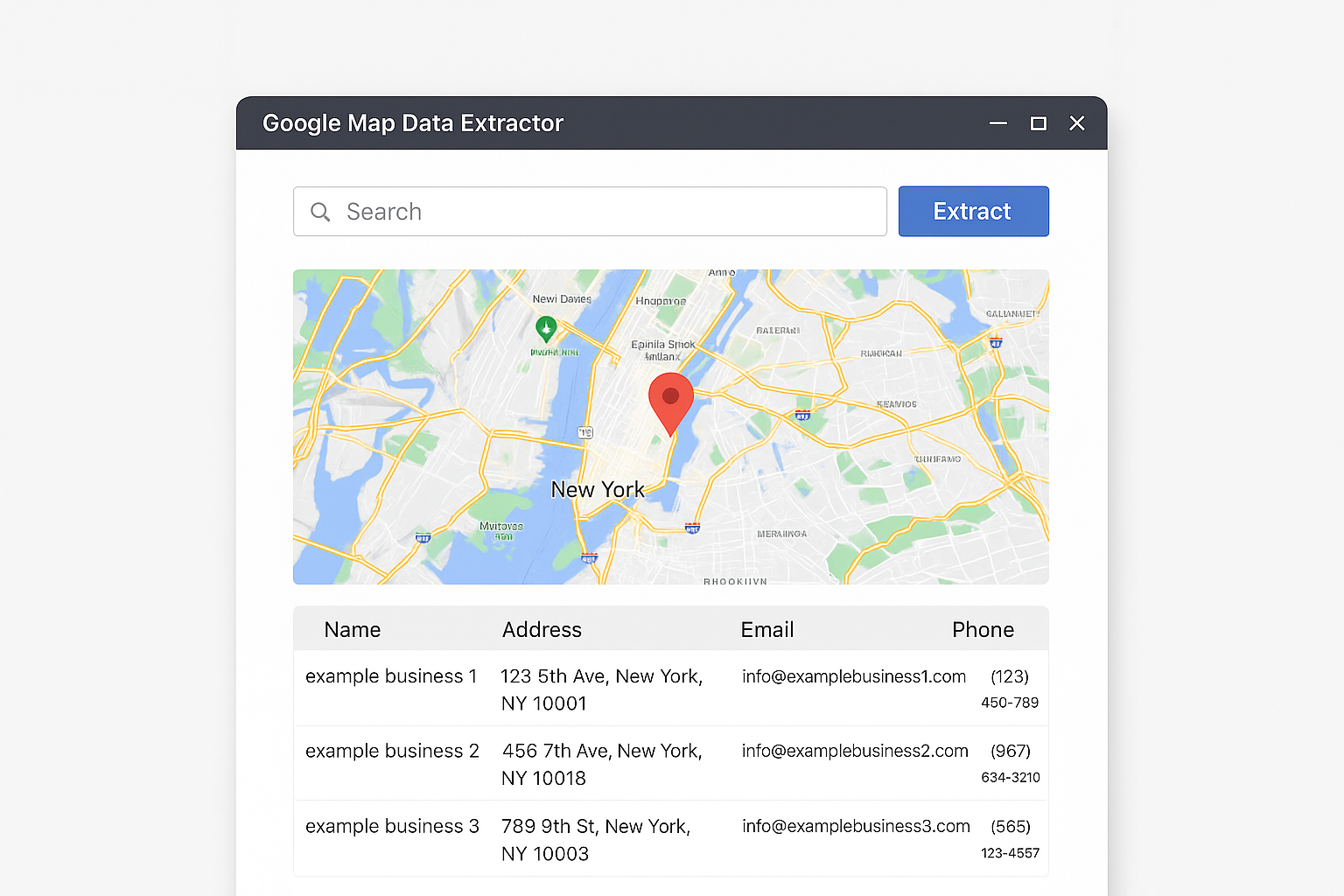Screen dimensions: 1344x896
Task: Click phone number (565) 123-4557
Action: point(1011,839)
